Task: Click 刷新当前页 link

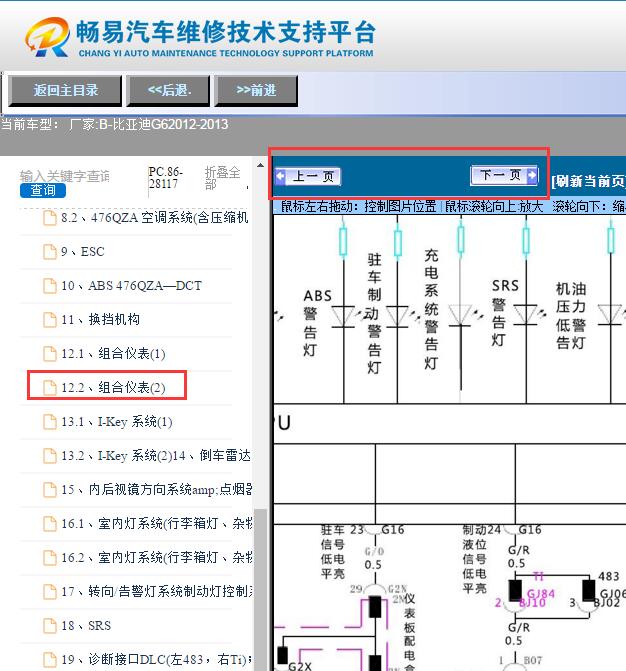Action: [588, 181]
